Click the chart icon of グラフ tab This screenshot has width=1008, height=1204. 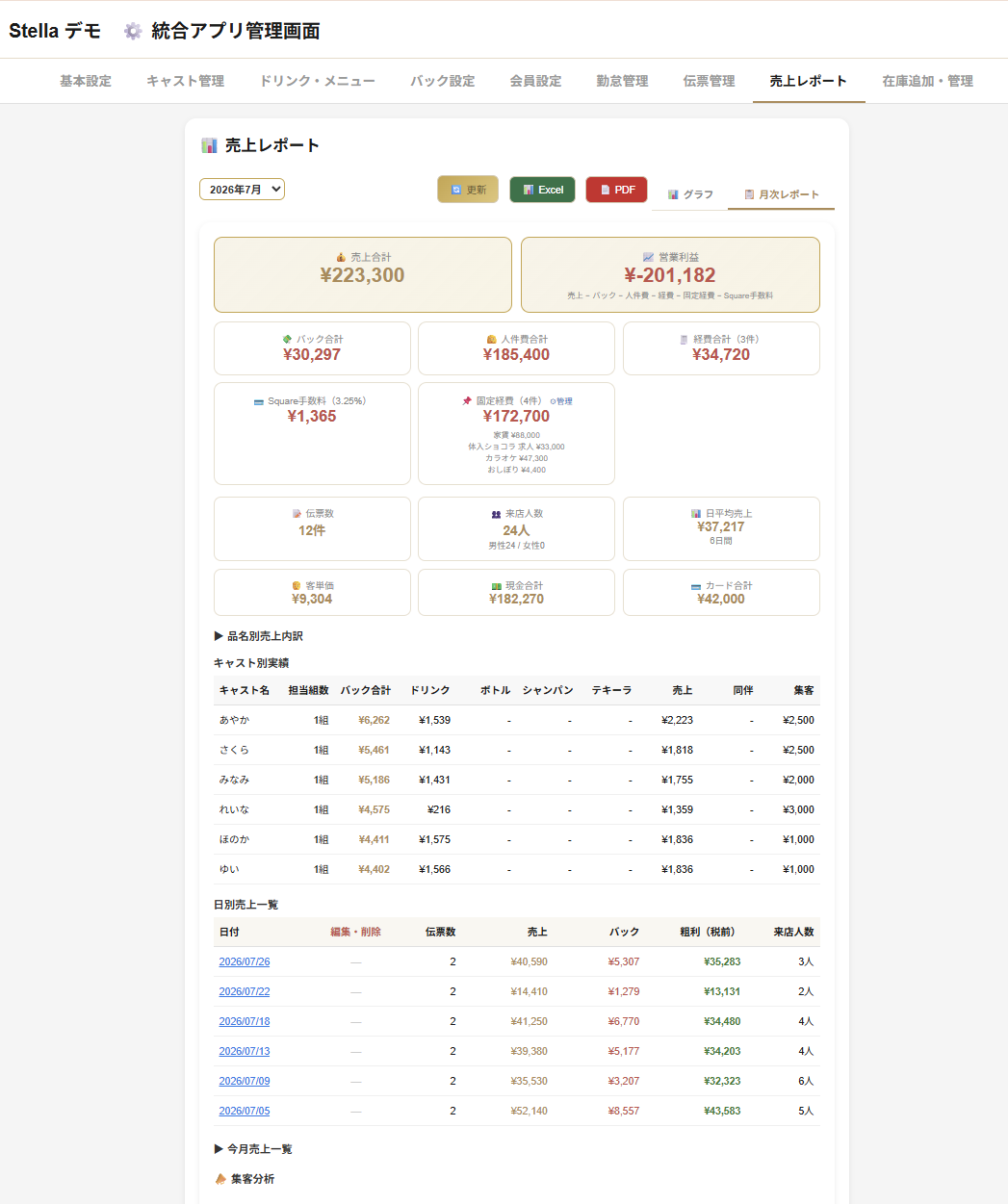(x=673, y=194)
